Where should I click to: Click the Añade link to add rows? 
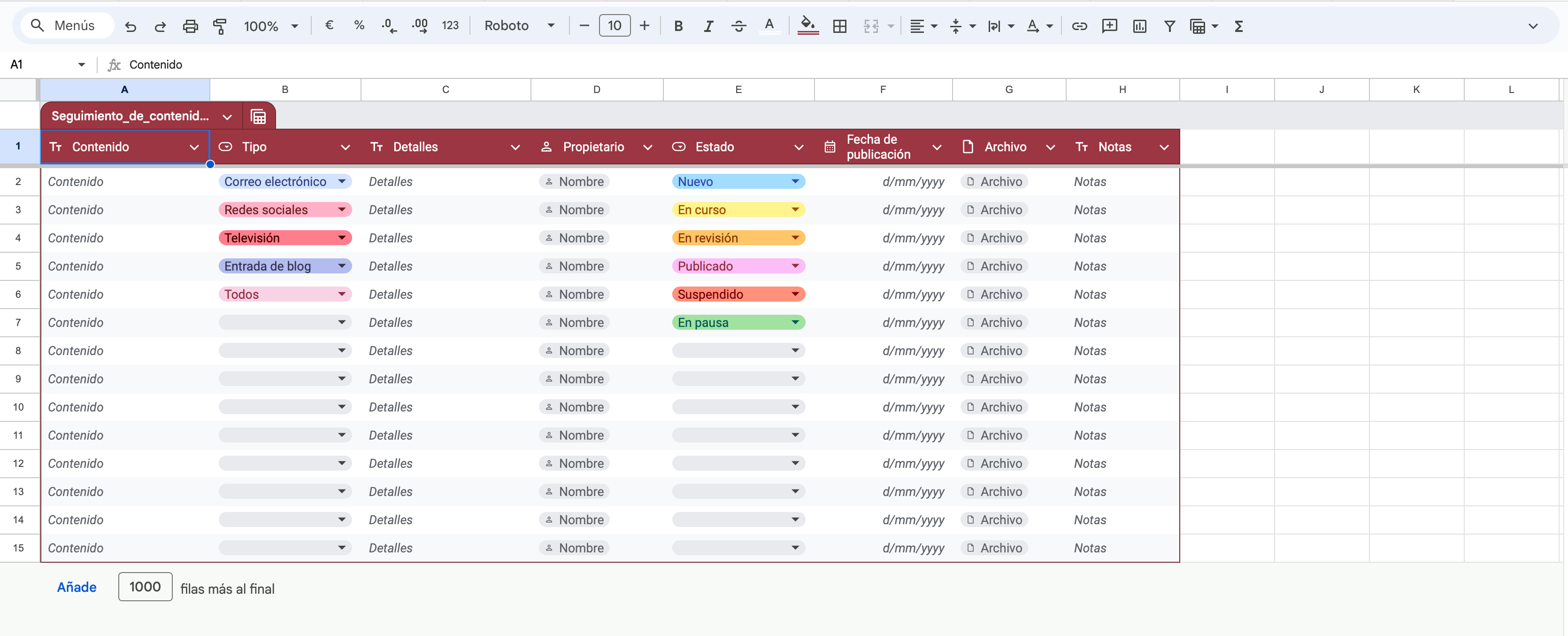77,587
